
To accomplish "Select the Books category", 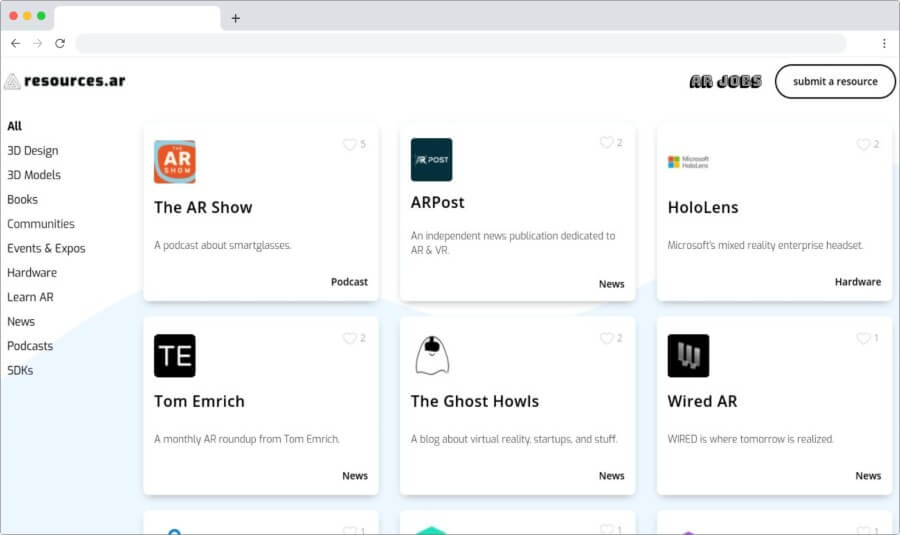I will 22,200.
